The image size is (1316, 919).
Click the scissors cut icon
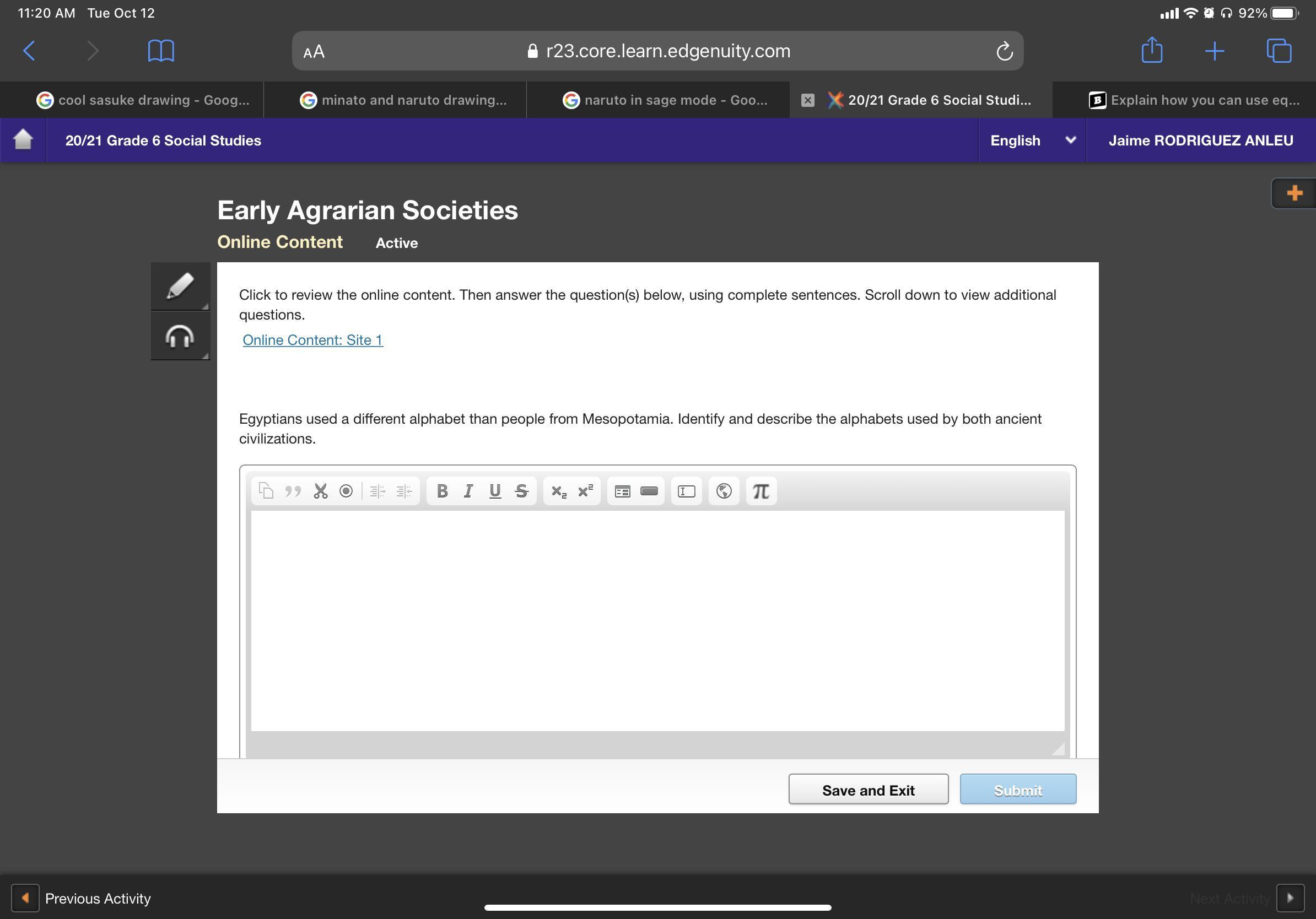click(x=320, y=491)
